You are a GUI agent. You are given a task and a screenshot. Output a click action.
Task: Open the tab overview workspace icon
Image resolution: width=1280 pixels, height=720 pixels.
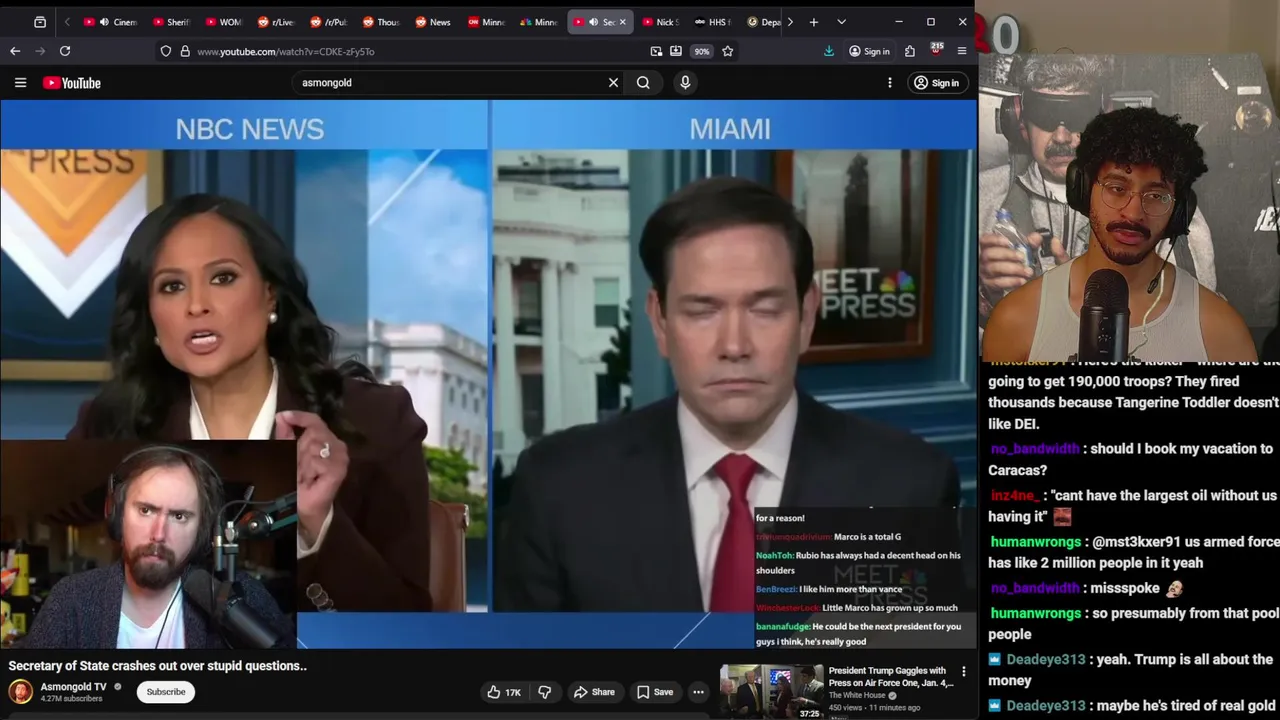tap(40, 22)
